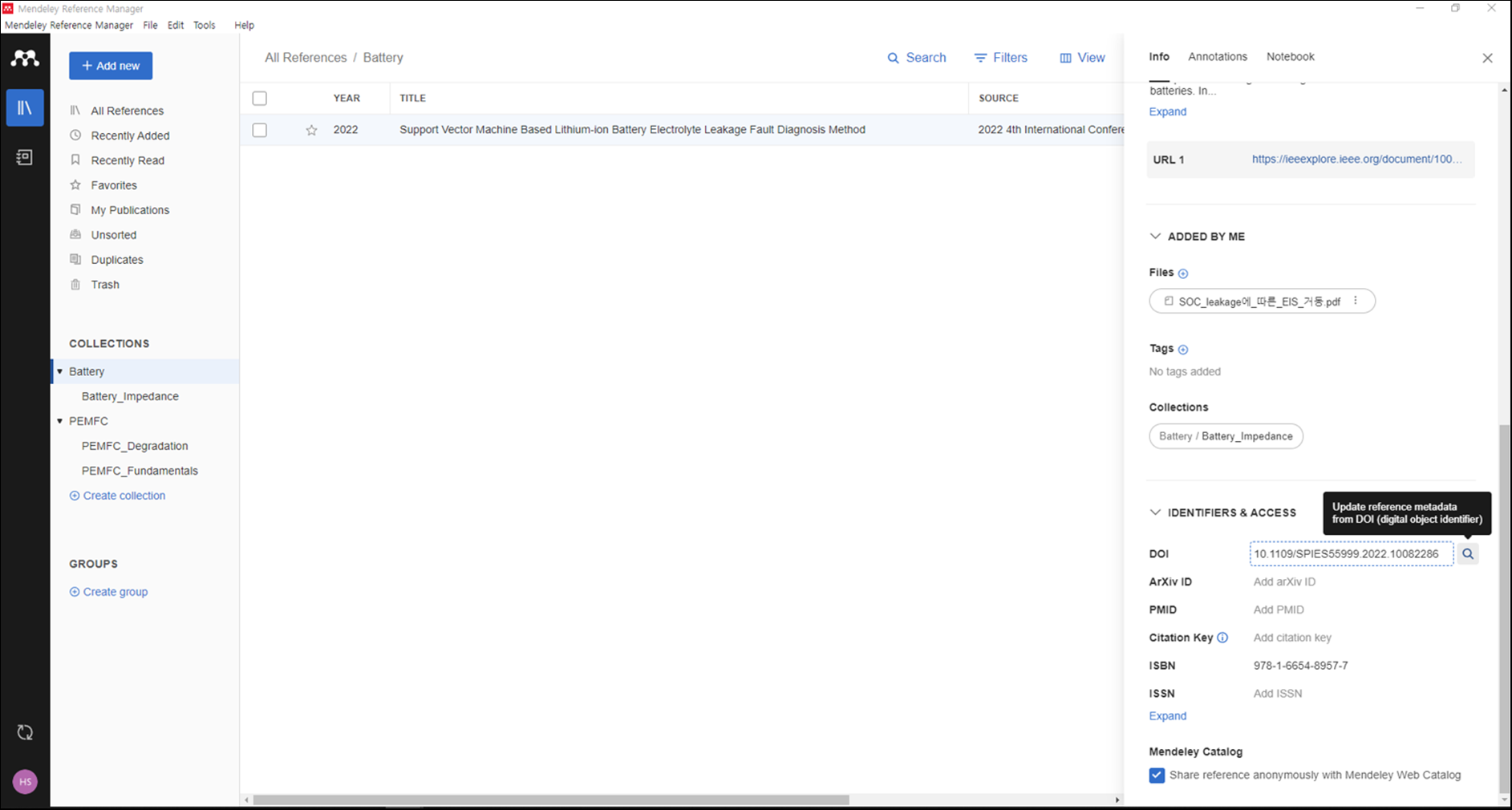The image size is (1512, 810).
Task: Close the reference info panel
Action: (x=1487, y=58)
